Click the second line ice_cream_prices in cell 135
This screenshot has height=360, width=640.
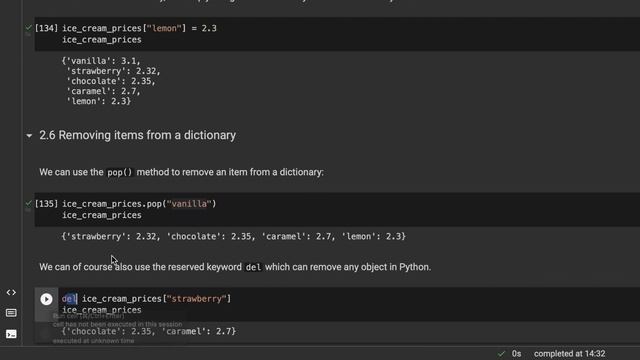tap(102, 216)
